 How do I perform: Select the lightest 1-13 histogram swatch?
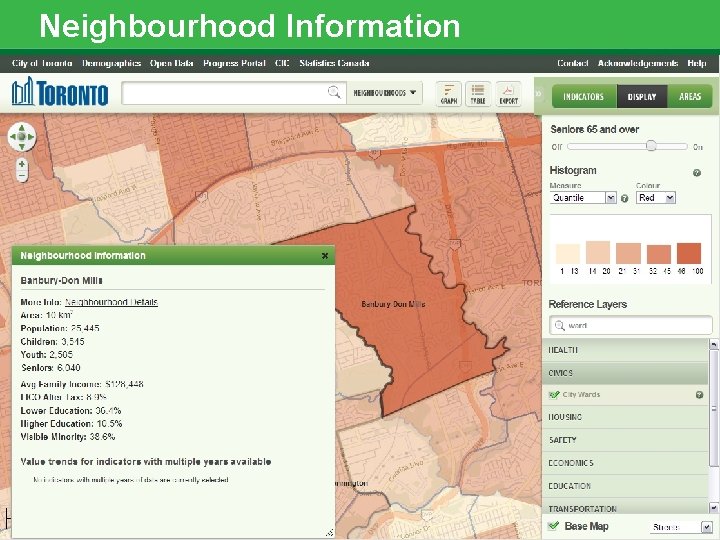click(x=568, y=253)
